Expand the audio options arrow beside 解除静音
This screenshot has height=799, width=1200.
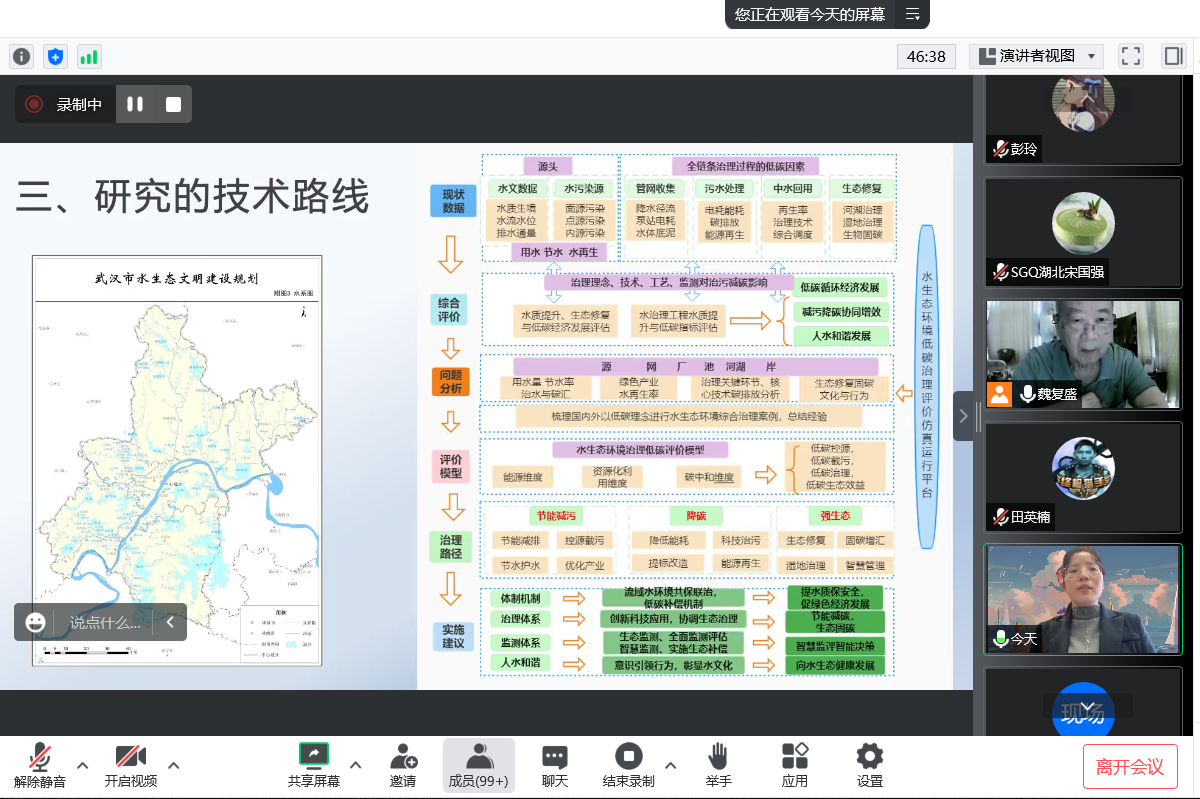(x=83, y=766)
